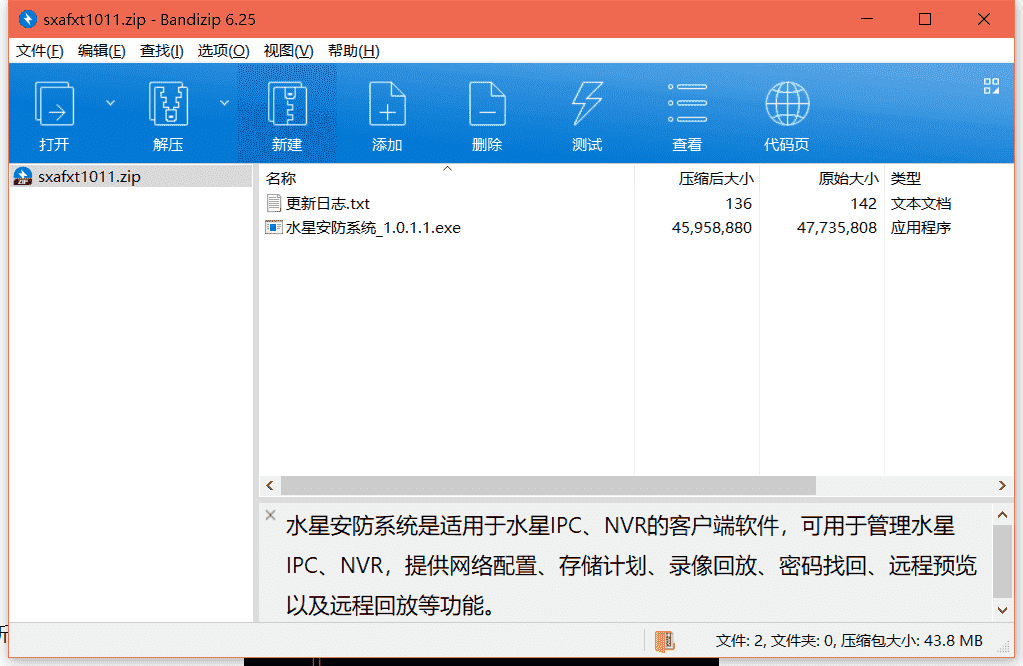The height and width of the screenshot is (666, 1023).
Task: Select the file 更新日志.txt
Action: point(328,204)
